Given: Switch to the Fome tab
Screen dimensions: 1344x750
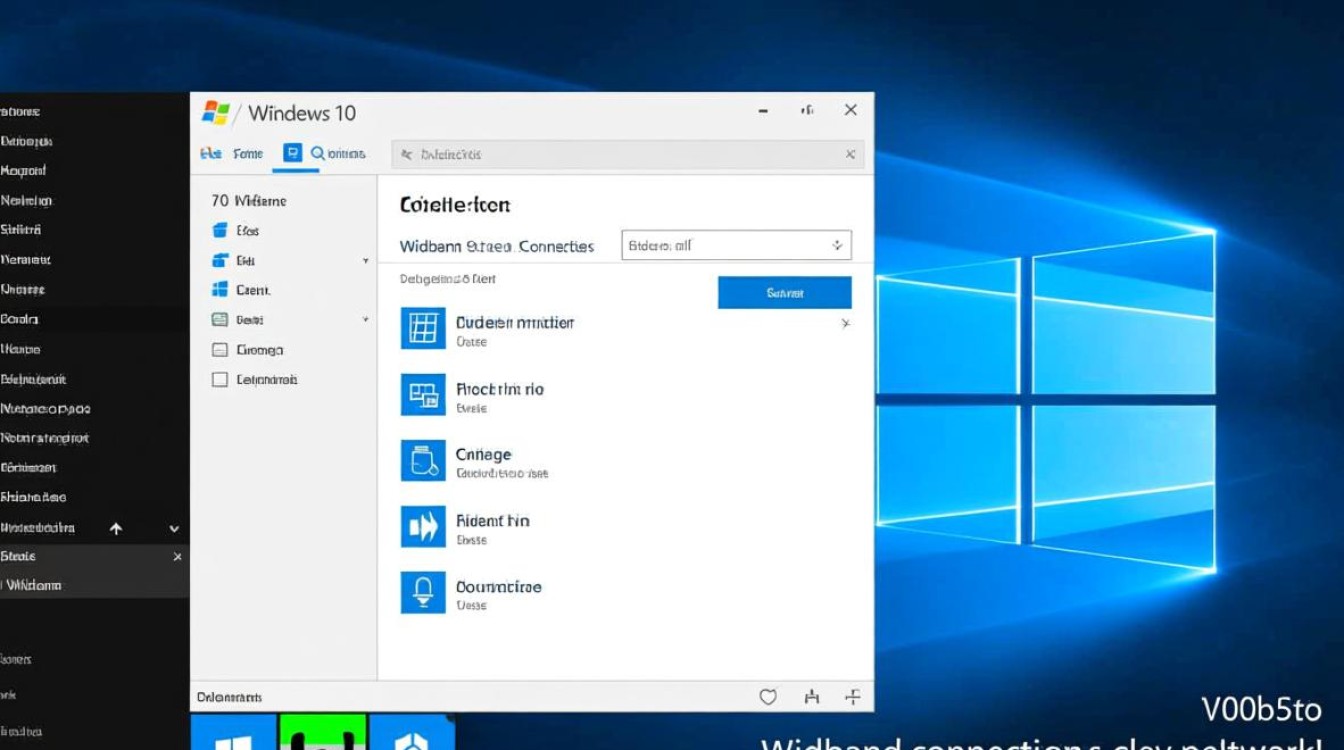Looking at the screenshot, I should (248, 154).
